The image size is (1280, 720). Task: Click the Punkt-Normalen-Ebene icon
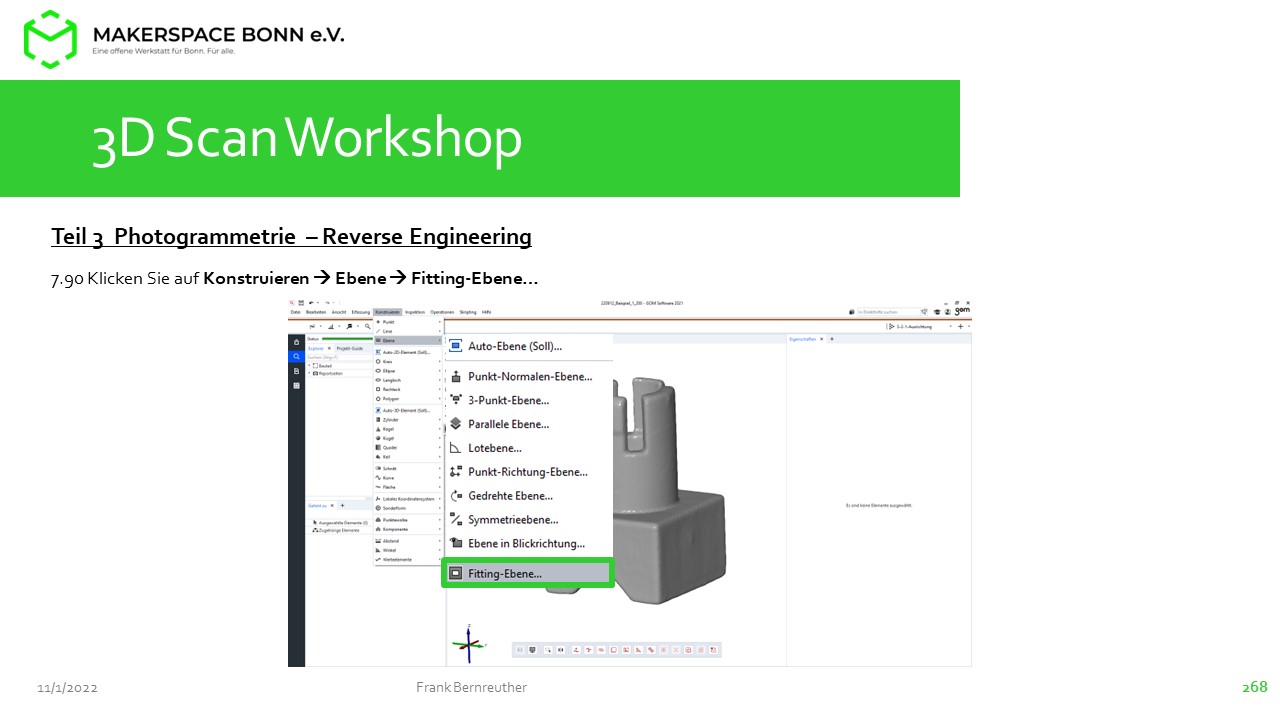456,377
